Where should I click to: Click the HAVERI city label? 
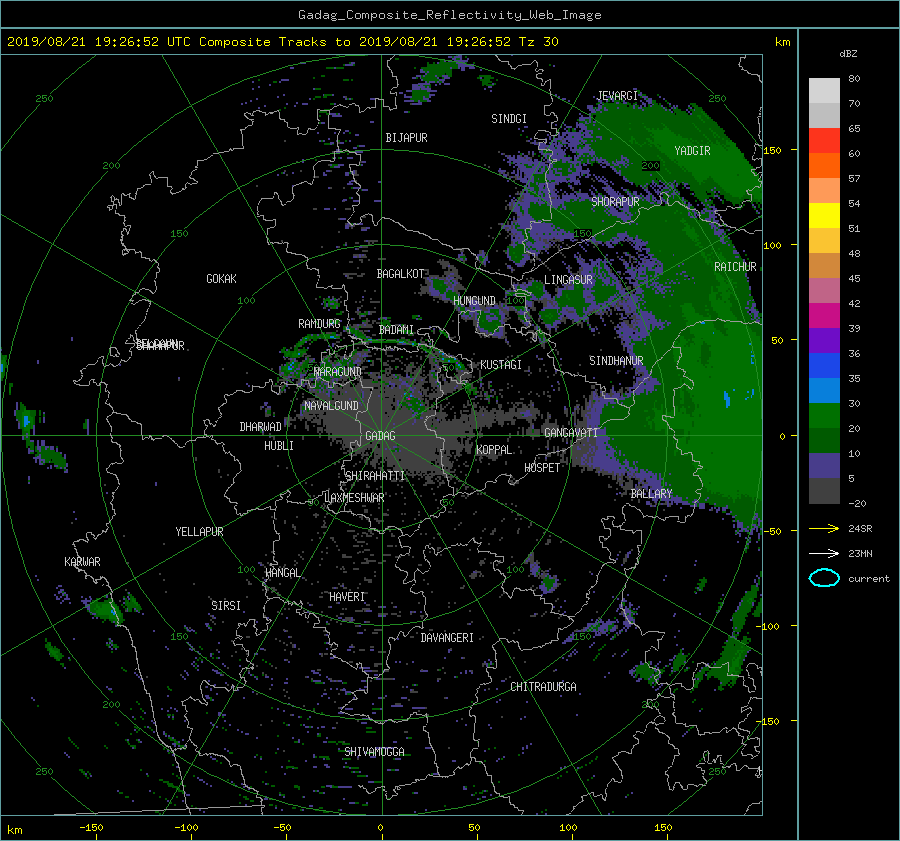pos(347,598)
